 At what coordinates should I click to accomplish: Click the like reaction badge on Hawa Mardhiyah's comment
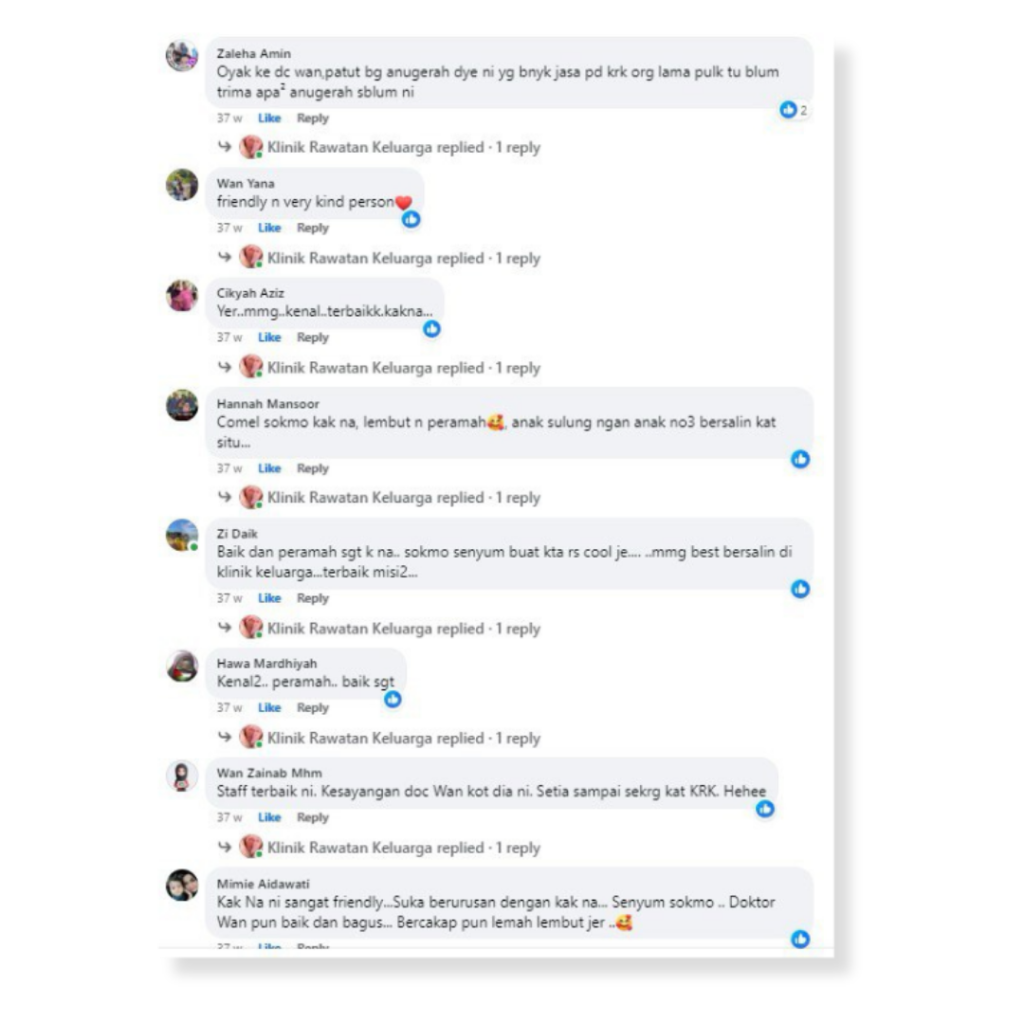(x=392, y=699)
